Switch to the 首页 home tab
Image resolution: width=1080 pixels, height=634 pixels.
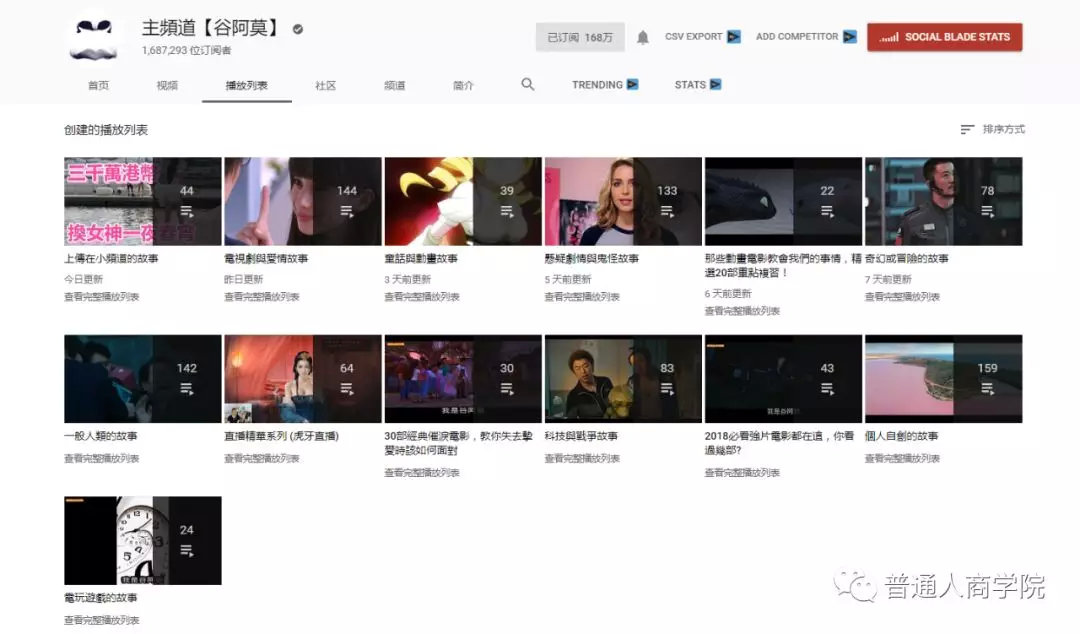[98, 85]
